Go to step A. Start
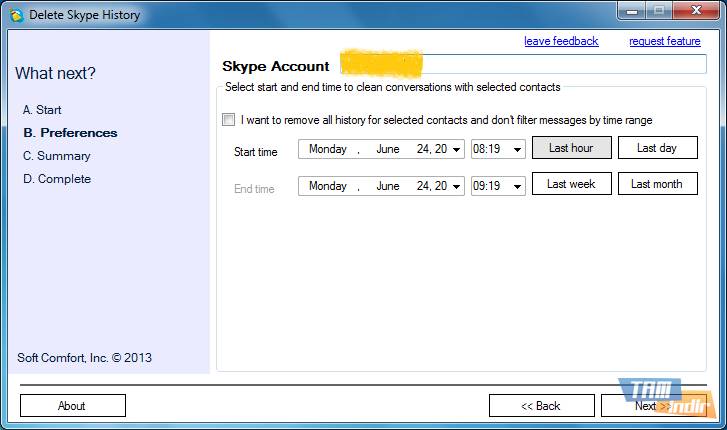 42,110
